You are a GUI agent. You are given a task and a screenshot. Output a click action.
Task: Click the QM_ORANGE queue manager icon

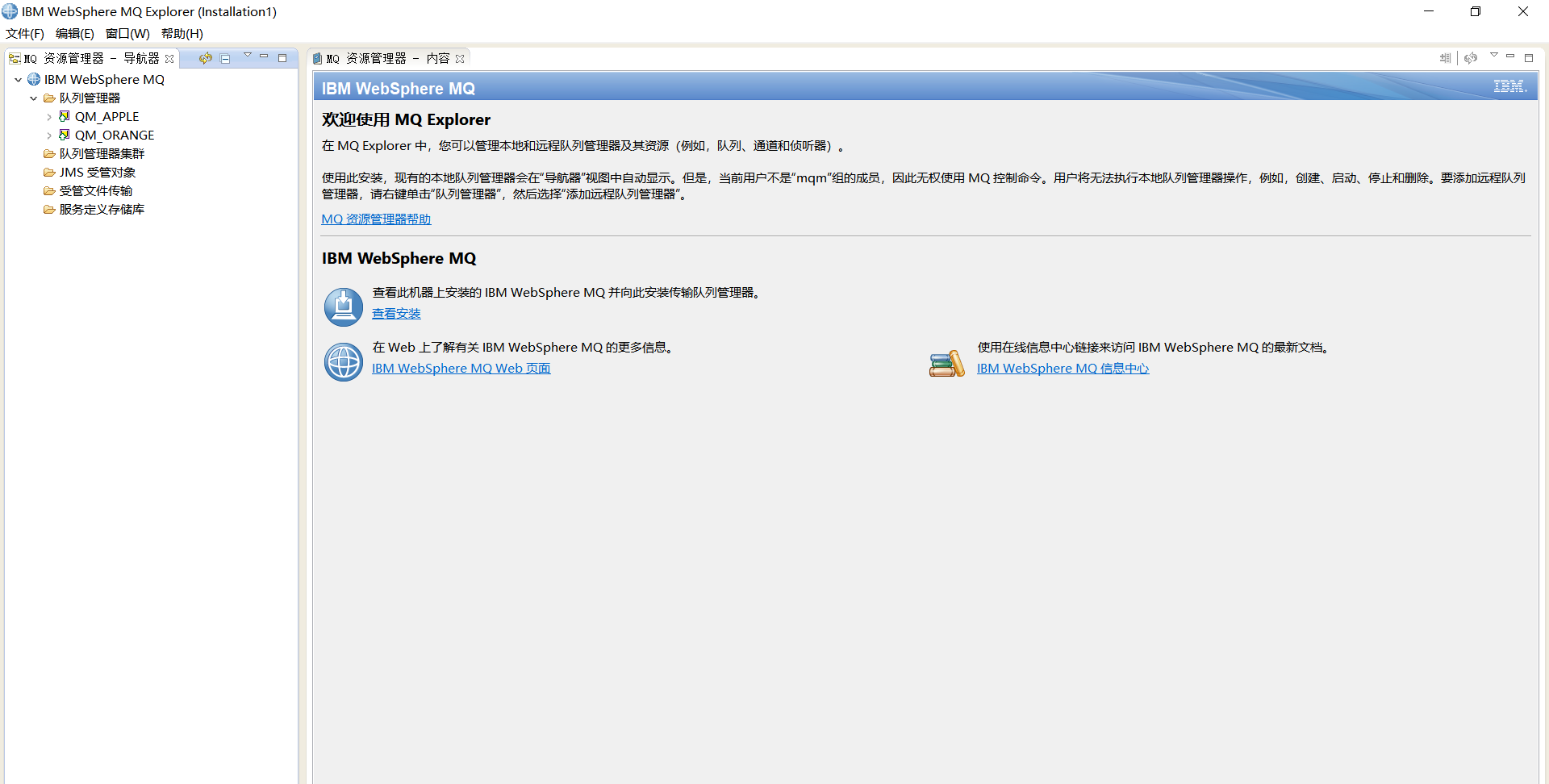[65, 135]
